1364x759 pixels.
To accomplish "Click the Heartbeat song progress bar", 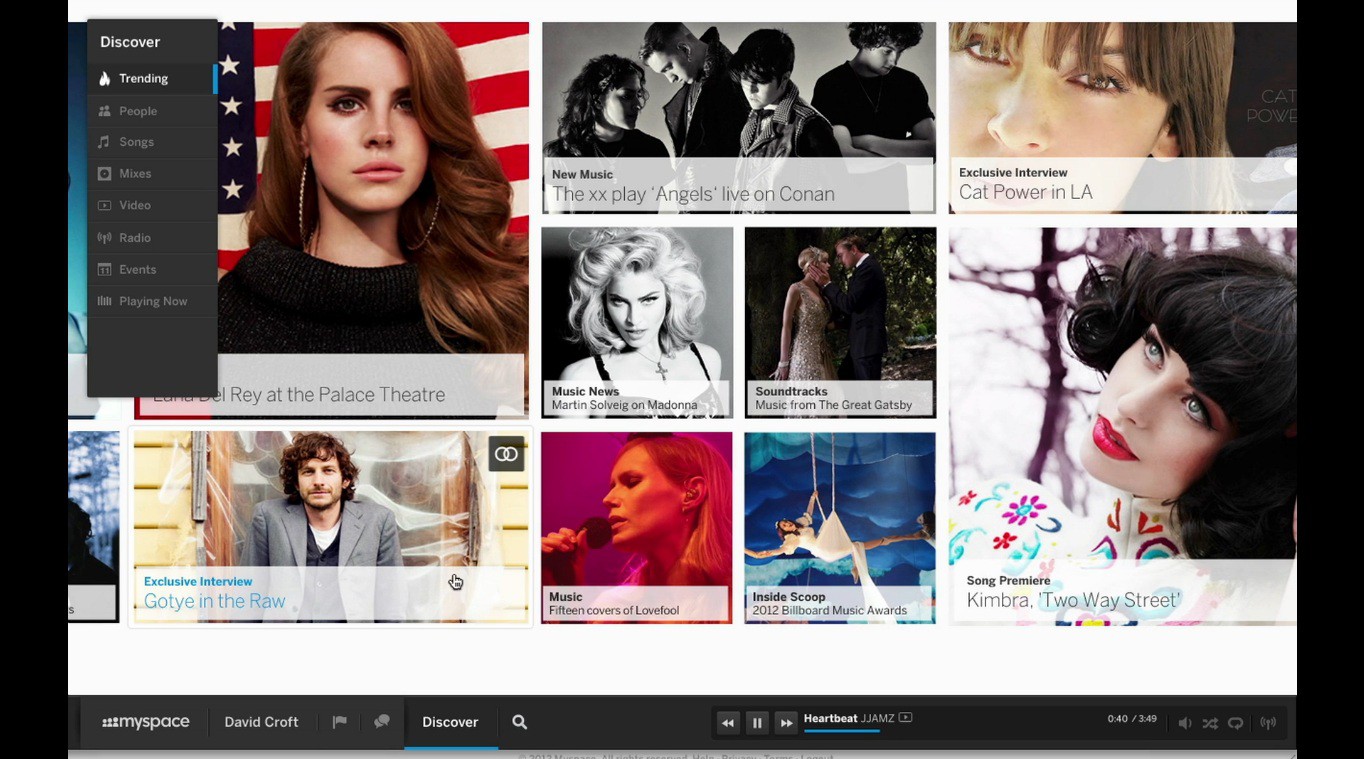I will tap(841, 731).
